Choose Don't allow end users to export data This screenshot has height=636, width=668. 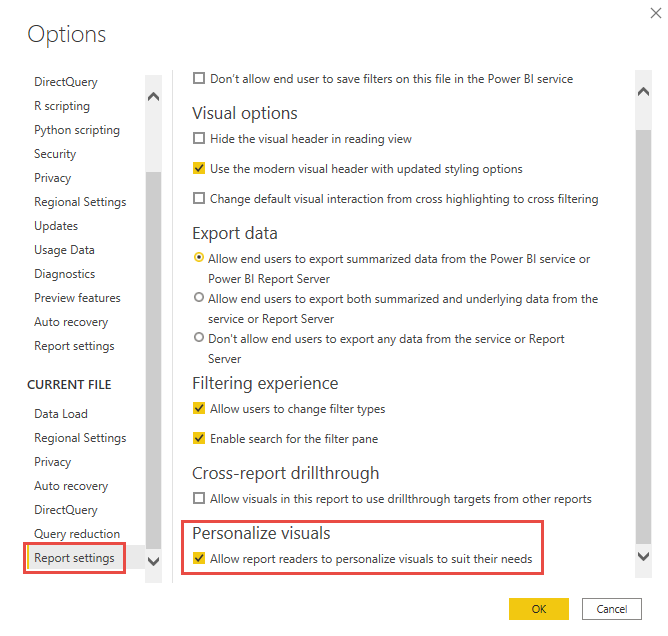coord(199,338)
